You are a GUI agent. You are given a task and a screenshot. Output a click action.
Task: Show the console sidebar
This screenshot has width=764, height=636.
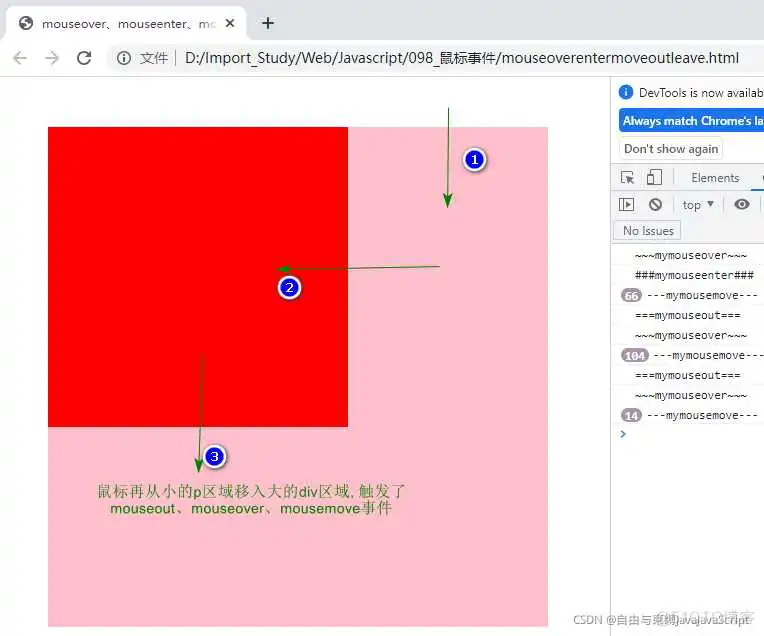[626, 205]
